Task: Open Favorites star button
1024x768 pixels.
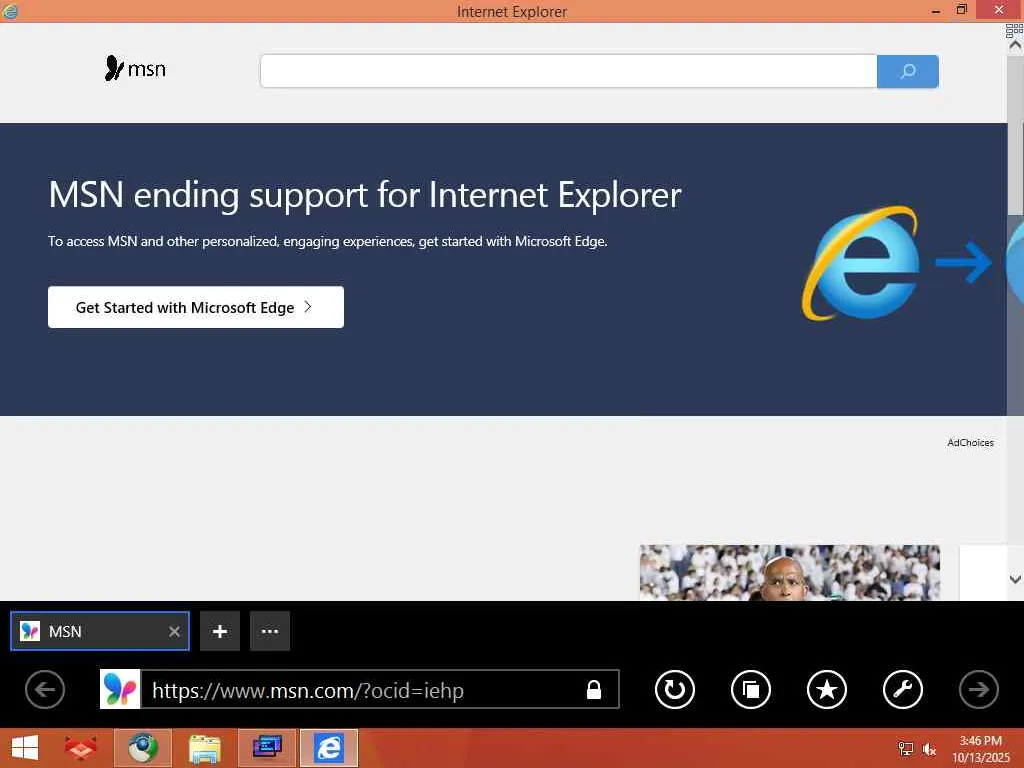Action: click(x=827, y=689)
